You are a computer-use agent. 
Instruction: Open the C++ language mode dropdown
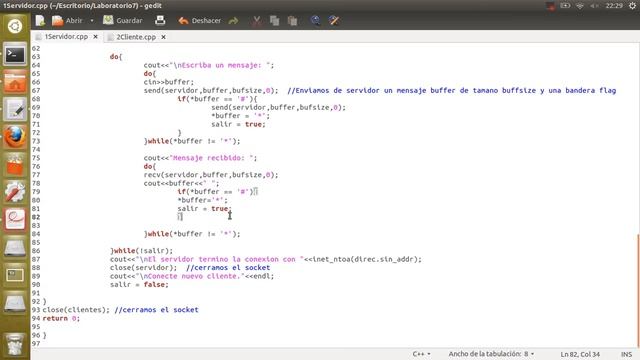pyautogui.click(x=422, y=354)
